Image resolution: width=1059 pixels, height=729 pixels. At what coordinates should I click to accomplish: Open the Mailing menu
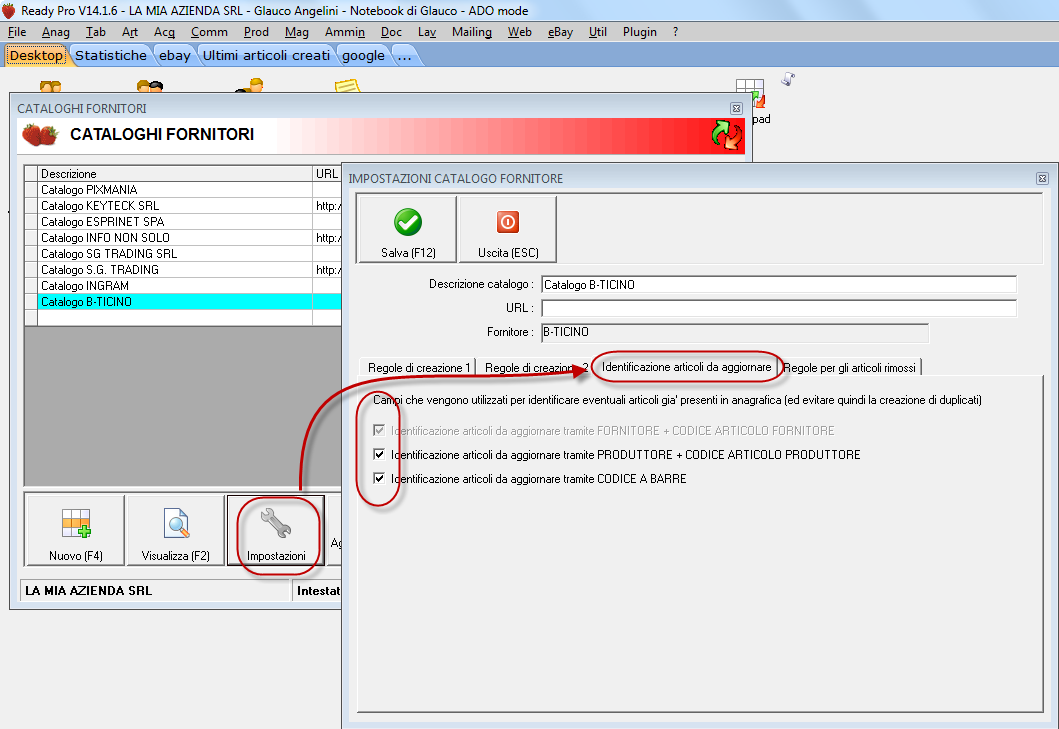(x=471, y=32)
